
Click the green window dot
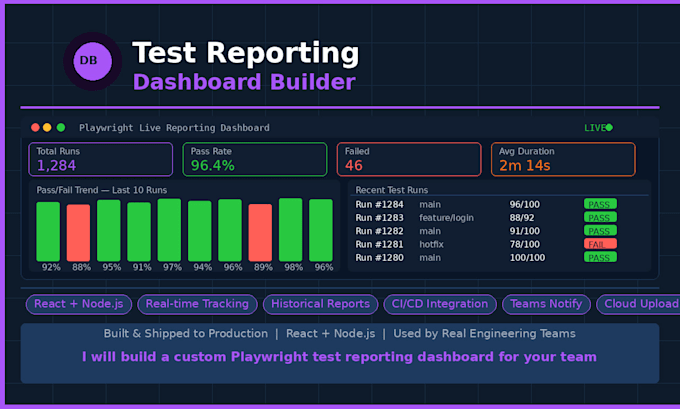pyautogui.click(x=61, y=128)
